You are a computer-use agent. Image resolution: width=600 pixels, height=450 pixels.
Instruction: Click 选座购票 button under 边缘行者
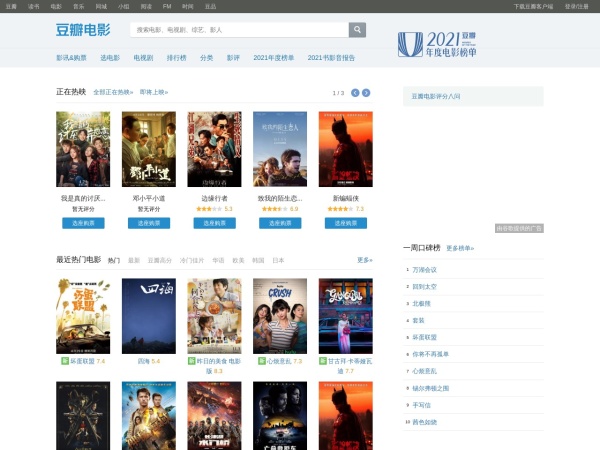pyautogui.click(x=214, y=223)
